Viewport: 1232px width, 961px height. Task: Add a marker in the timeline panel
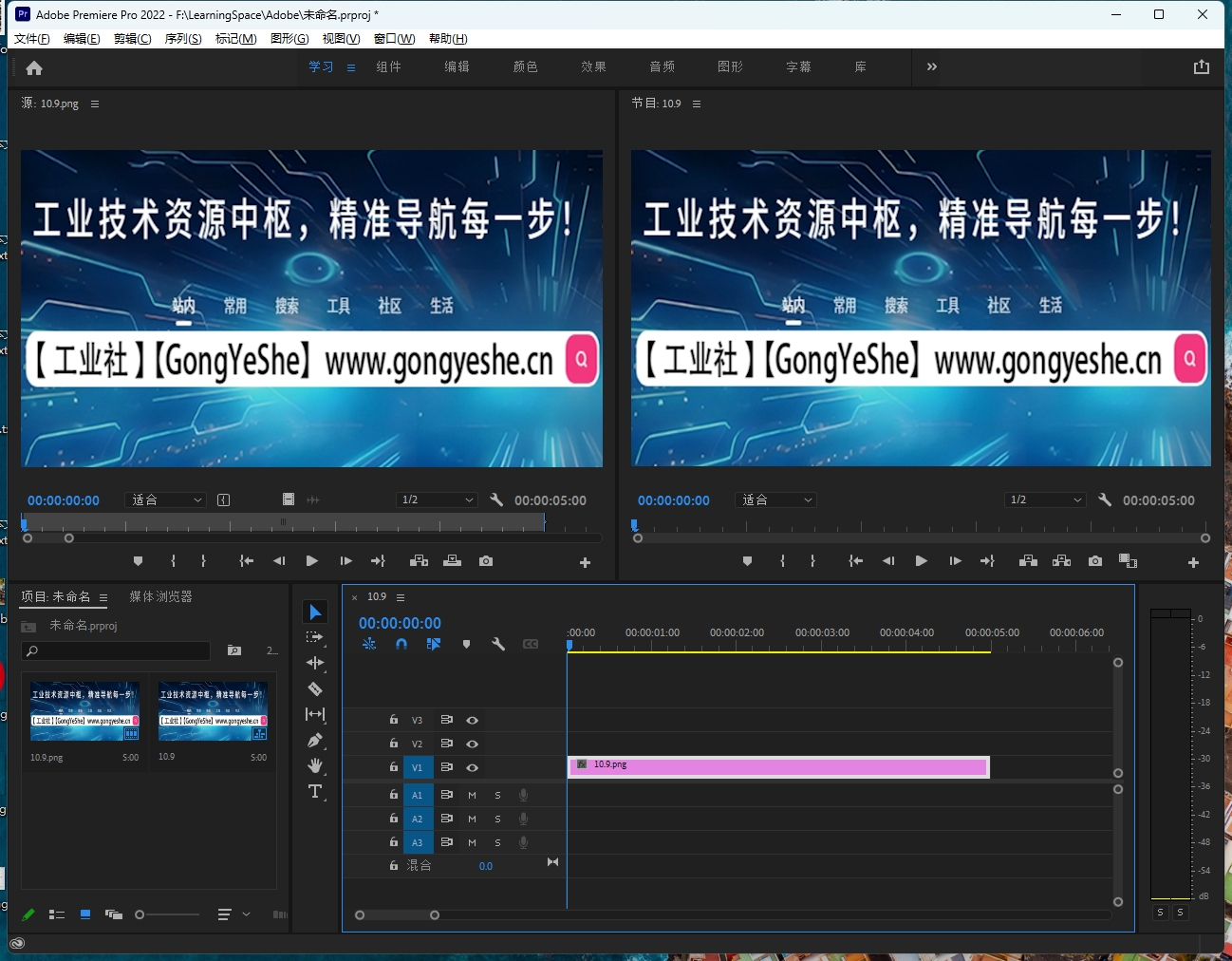point(466,644)
